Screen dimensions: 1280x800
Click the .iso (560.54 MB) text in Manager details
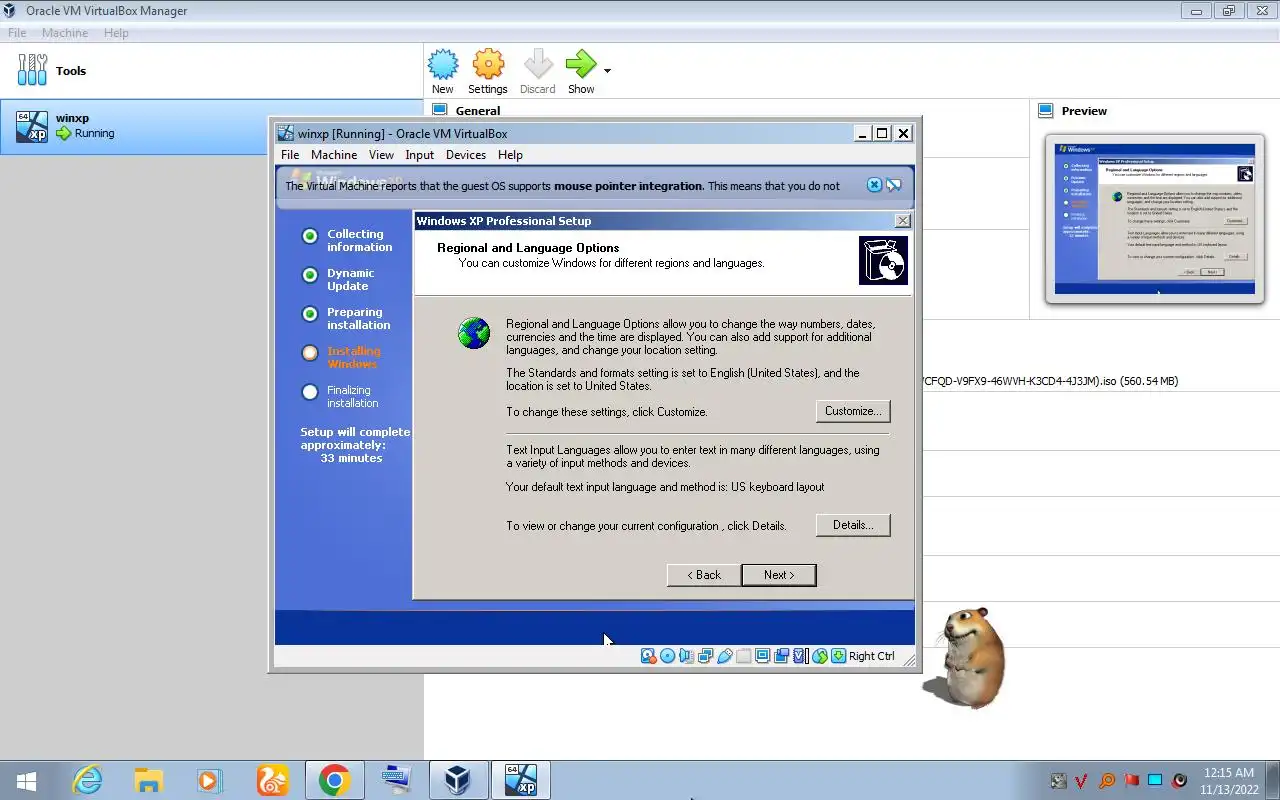[1139, 381]
